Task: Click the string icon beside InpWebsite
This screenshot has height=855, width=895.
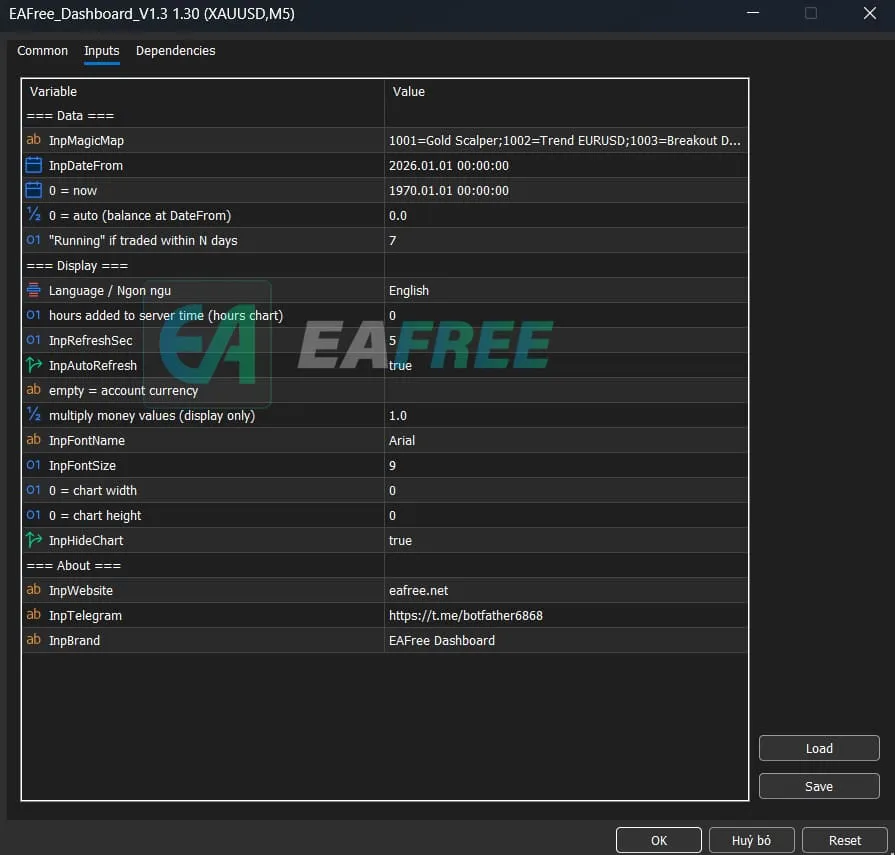Action: click(x=34, y=590)
